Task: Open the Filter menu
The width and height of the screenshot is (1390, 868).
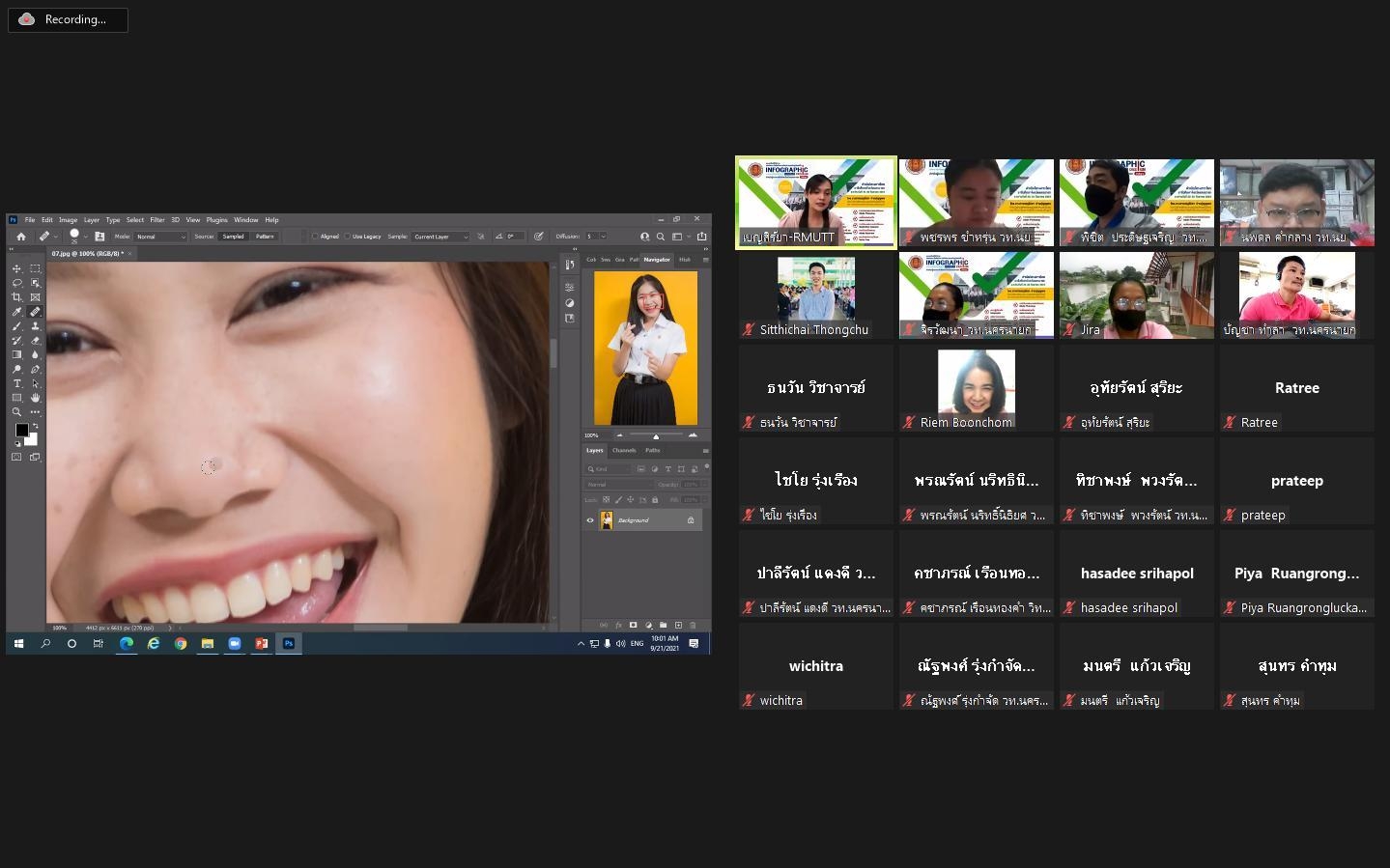Action: click(x=157, y=220)
